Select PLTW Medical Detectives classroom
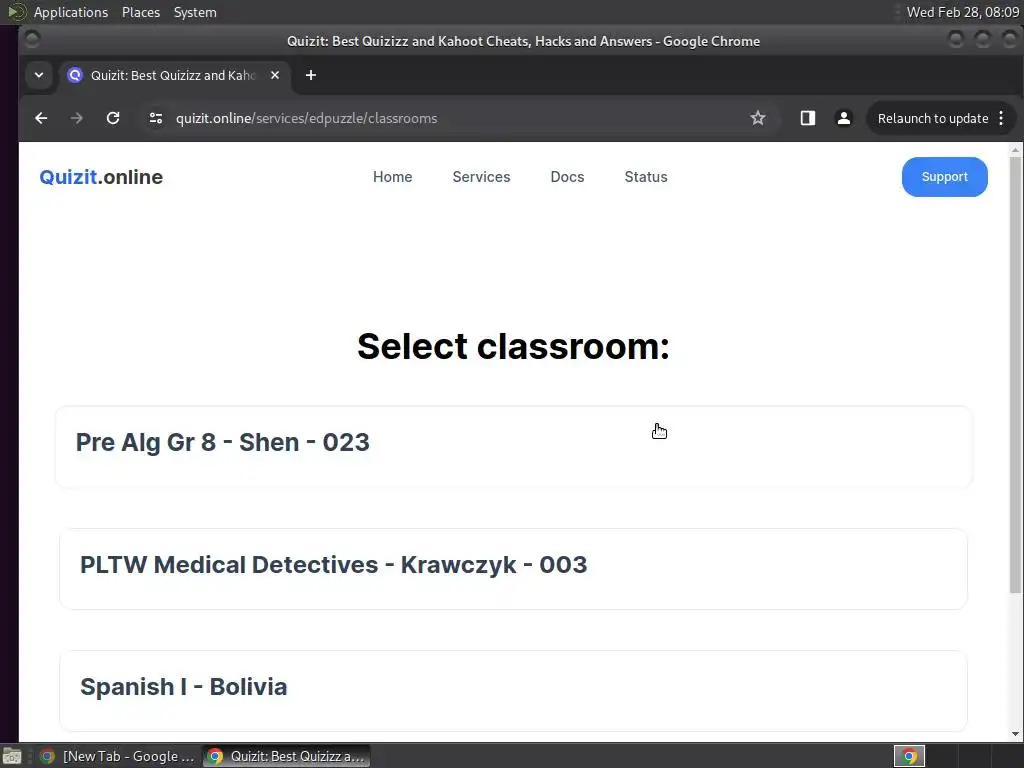This screenshot has height=768, width=1024. [x=513, y=569]
